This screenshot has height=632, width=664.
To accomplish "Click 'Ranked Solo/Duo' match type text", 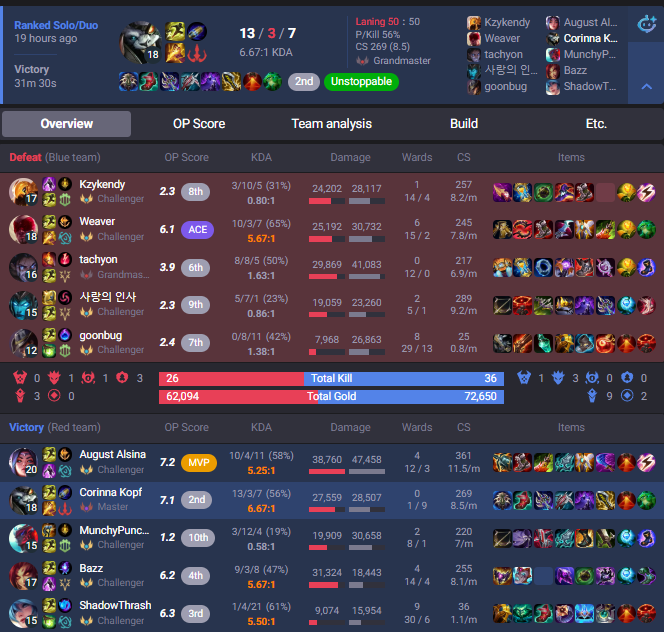I will (56, 25).
